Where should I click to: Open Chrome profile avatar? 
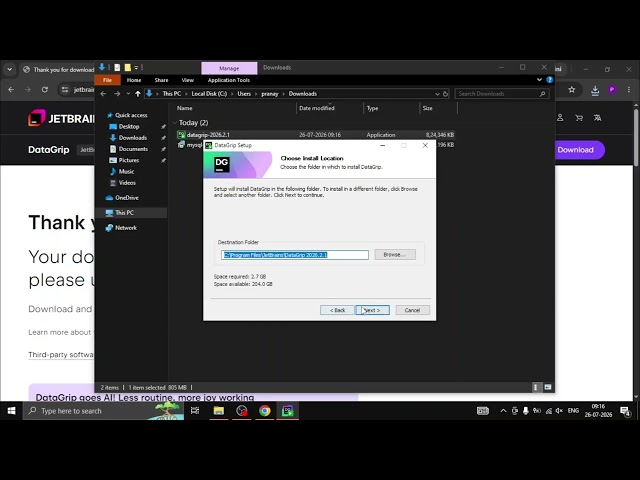(611, 89)
